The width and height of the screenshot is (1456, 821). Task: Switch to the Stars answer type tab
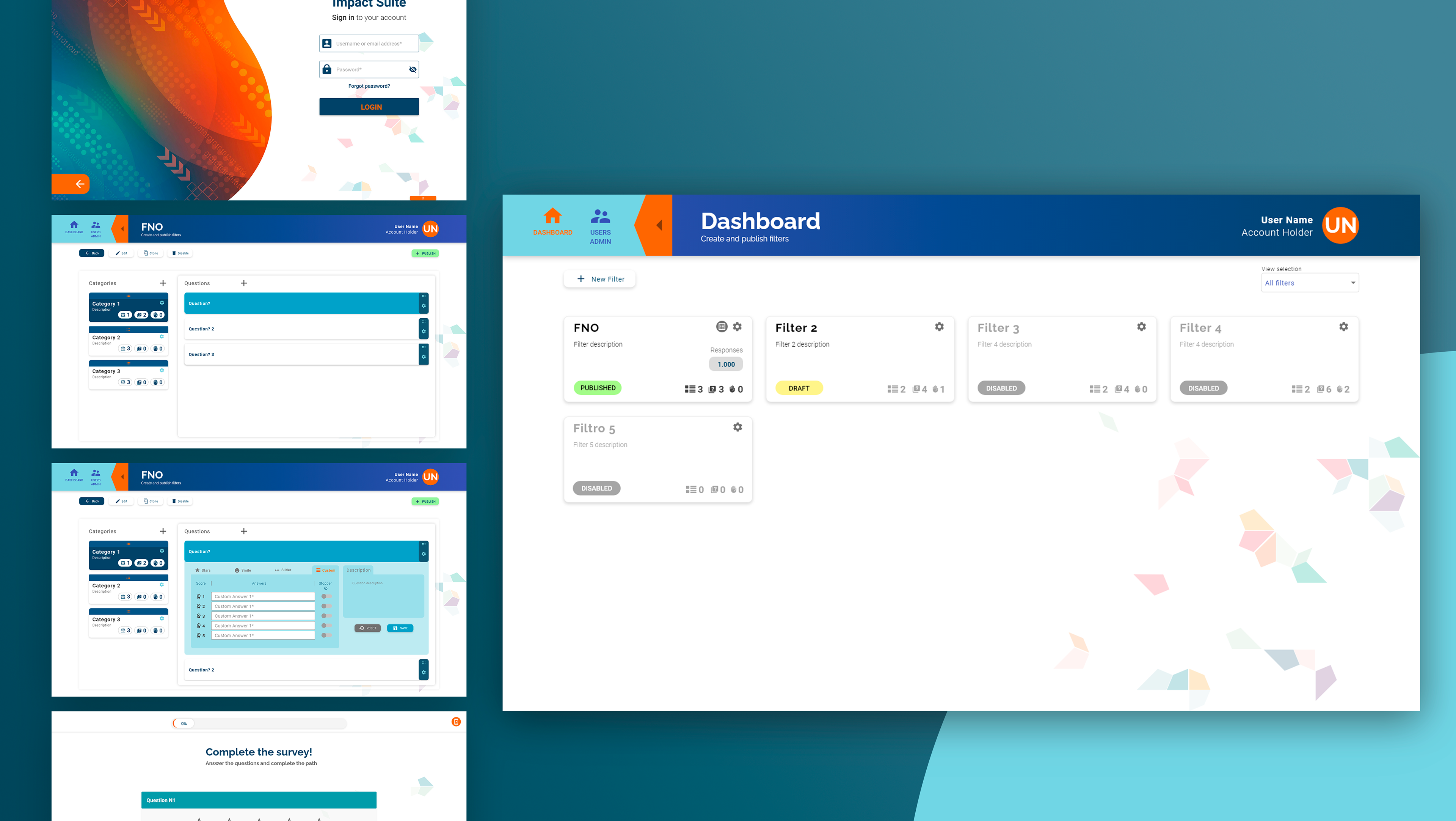pos(203,571)
